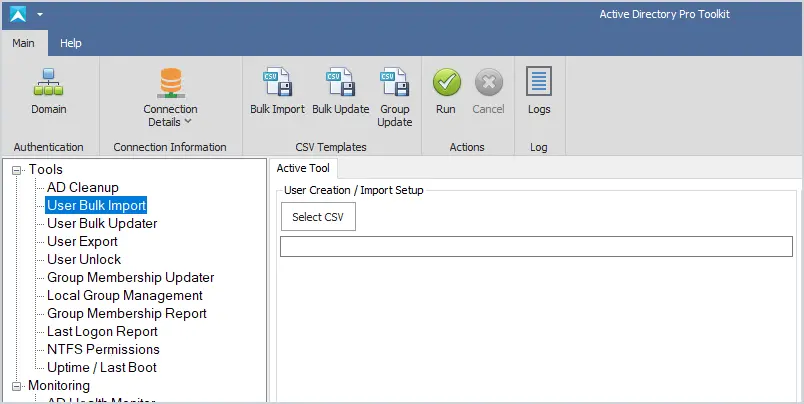Click the grey Cancel icon
Screen dimensions: 804x404
[489, 82]
